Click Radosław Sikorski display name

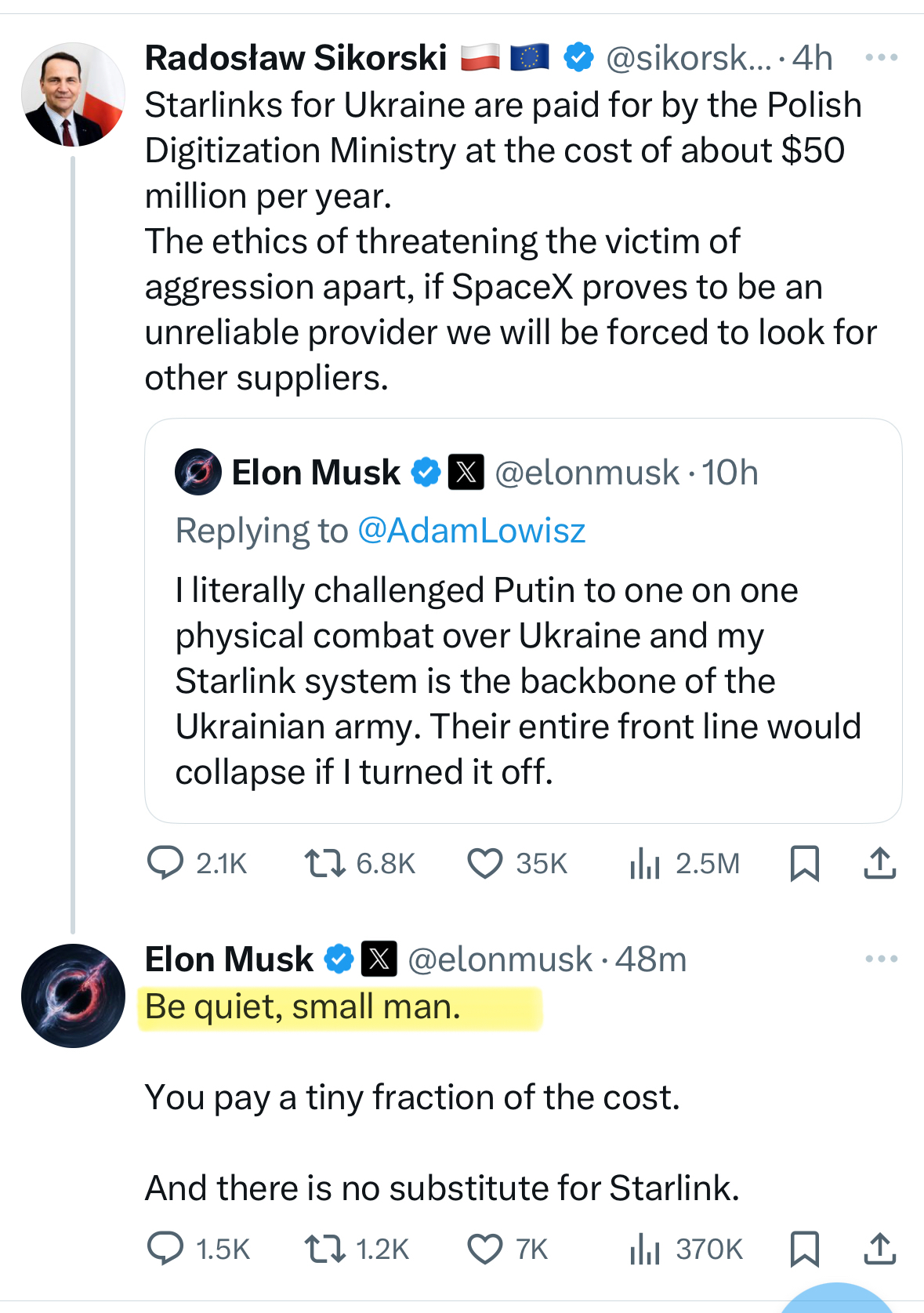(296, 58)
